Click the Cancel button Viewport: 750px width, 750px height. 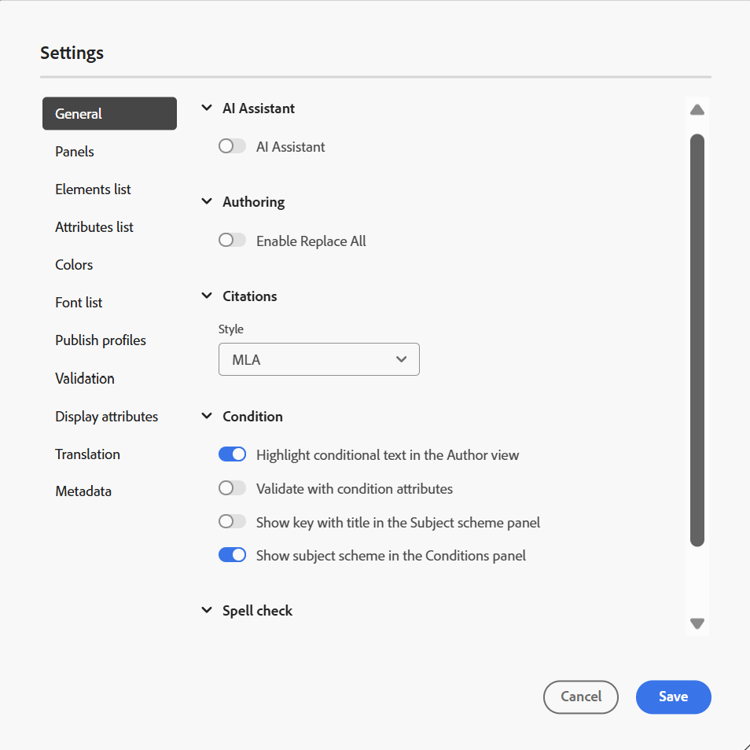point(581,697)
